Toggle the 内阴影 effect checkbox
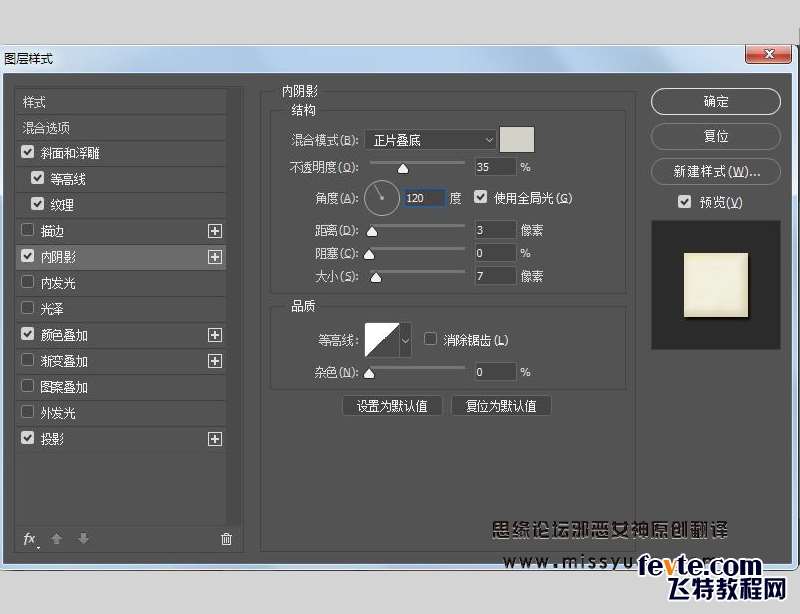This screenshot has height=614, width=800. point(28,256)
